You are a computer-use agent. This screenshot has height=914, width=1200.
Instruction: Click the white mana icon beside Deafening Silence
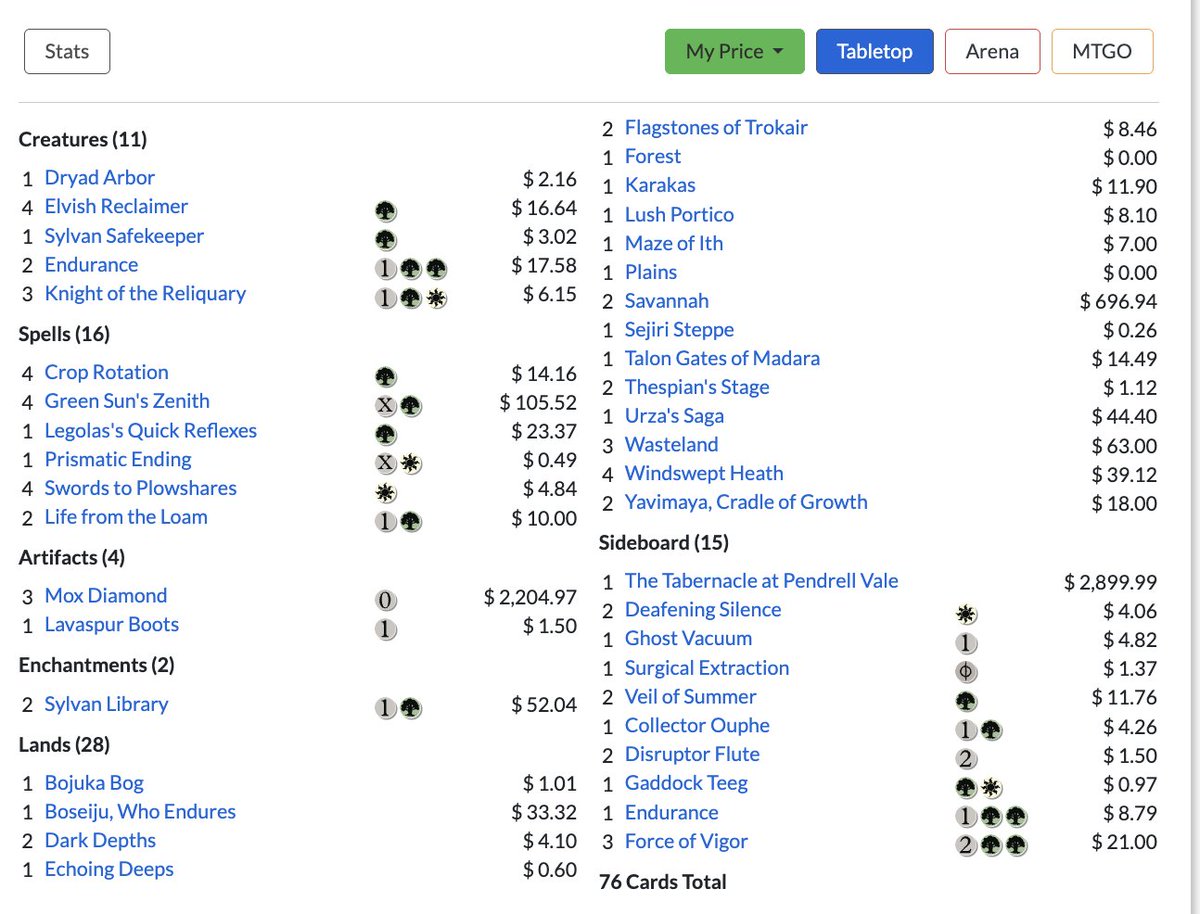966,614
